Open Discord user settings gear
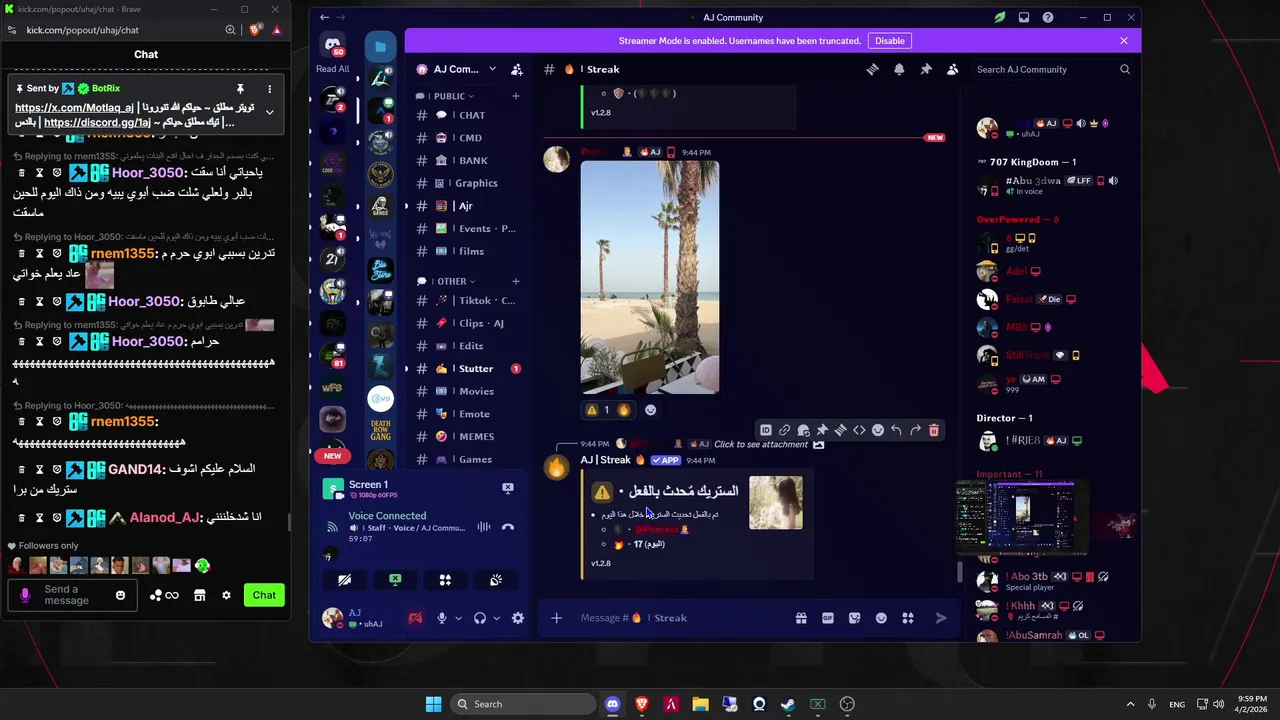Viewport: 1280px width, 720px height. (518, 618)
